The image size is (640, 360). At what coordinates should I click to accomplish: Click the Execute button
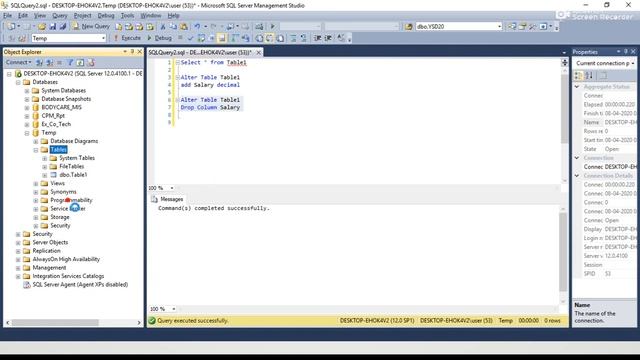click(x=127, y=38)
